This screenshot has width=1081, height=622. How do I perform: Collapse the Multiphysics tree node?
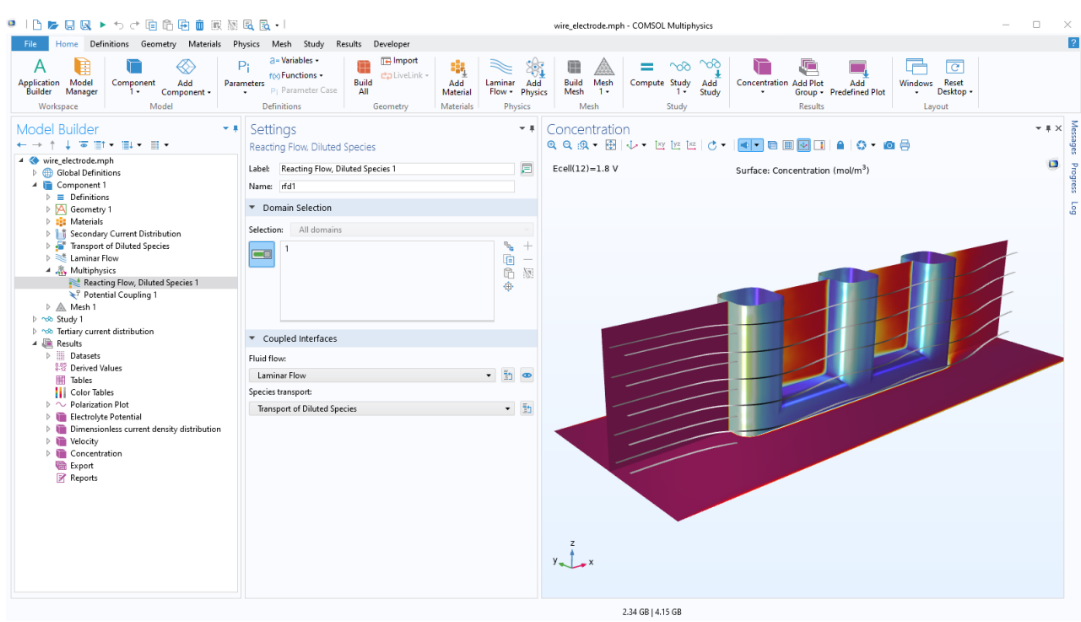coord(48,270)
